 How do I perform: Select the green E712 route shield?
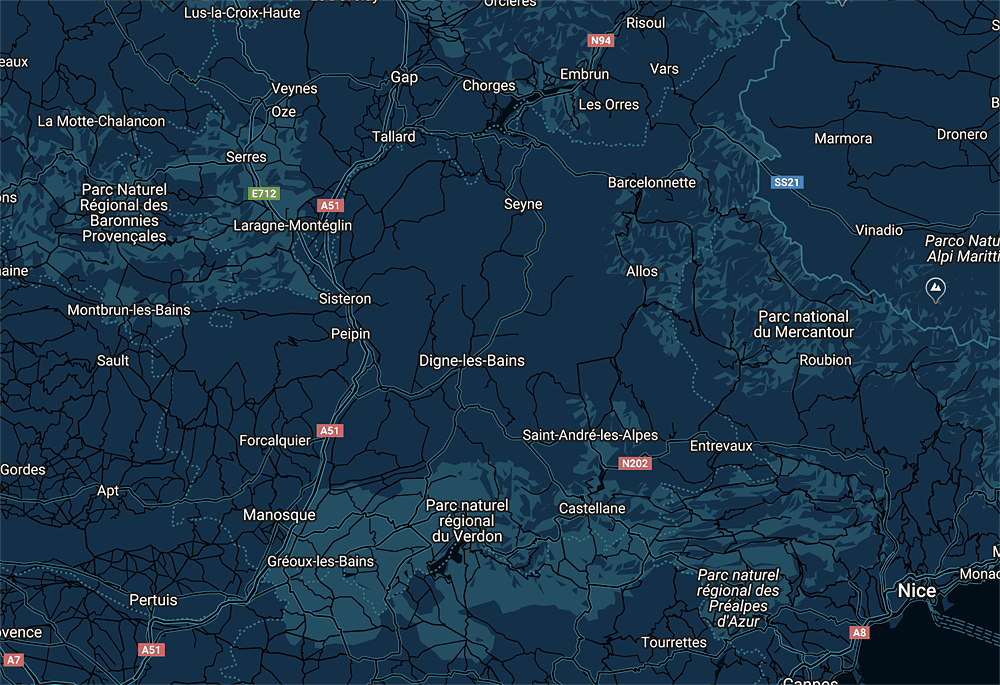tap(262, 192)
